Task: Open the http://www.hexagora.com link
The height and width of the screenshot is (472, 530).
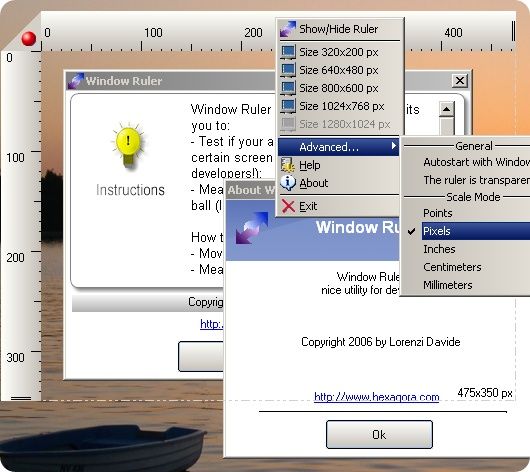Action: coord(377,397)
